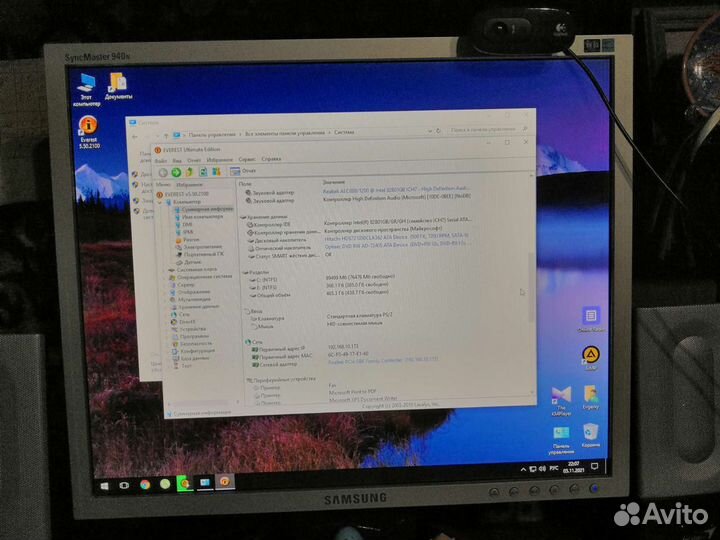Open the Вид menu in EVEREST
Image resolution: width=720 pixels, height=540 pixels.
pyautogui.click(x=177, y=161)
